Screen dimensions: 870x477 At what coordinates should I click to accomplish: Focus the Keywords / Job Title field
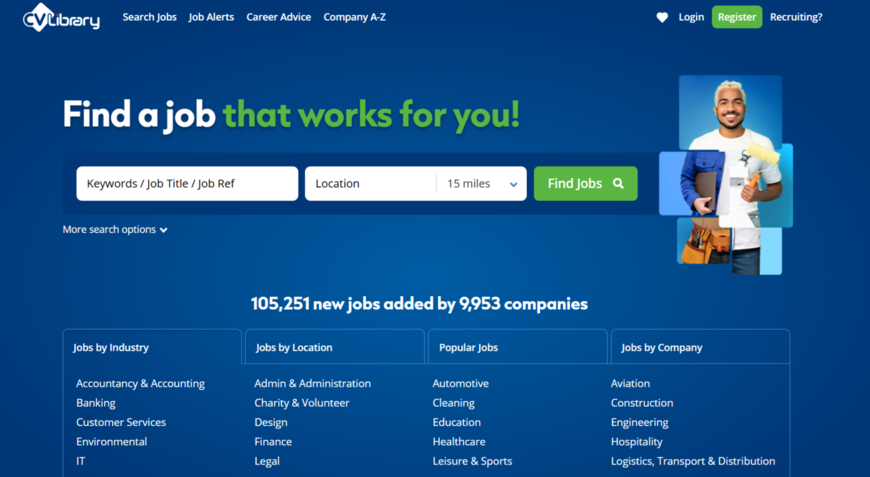[187, 184]
